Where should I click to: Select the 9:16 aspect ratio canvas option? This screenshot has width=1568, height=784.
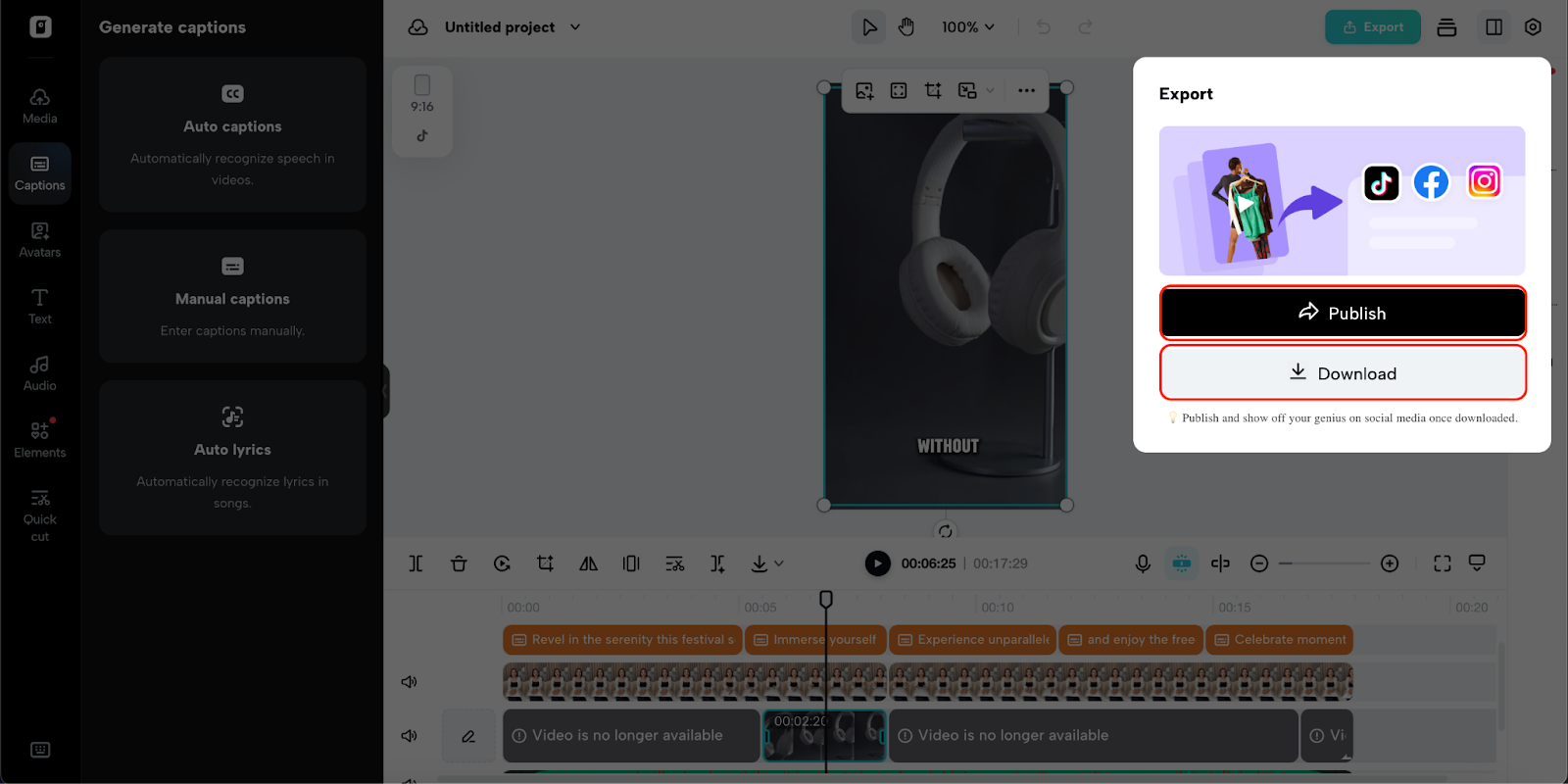(422, 94)
